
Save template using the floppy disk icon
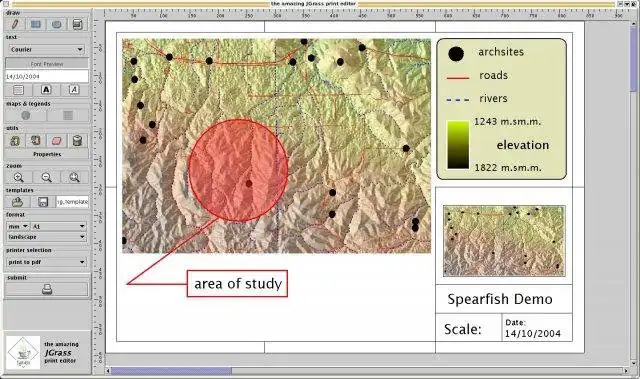click(x=43, y=202)
